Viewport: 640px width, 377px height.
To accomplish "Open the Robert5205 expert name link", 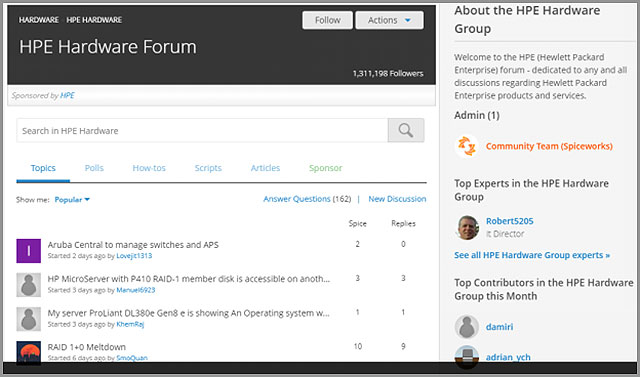I will pos(509,221).
